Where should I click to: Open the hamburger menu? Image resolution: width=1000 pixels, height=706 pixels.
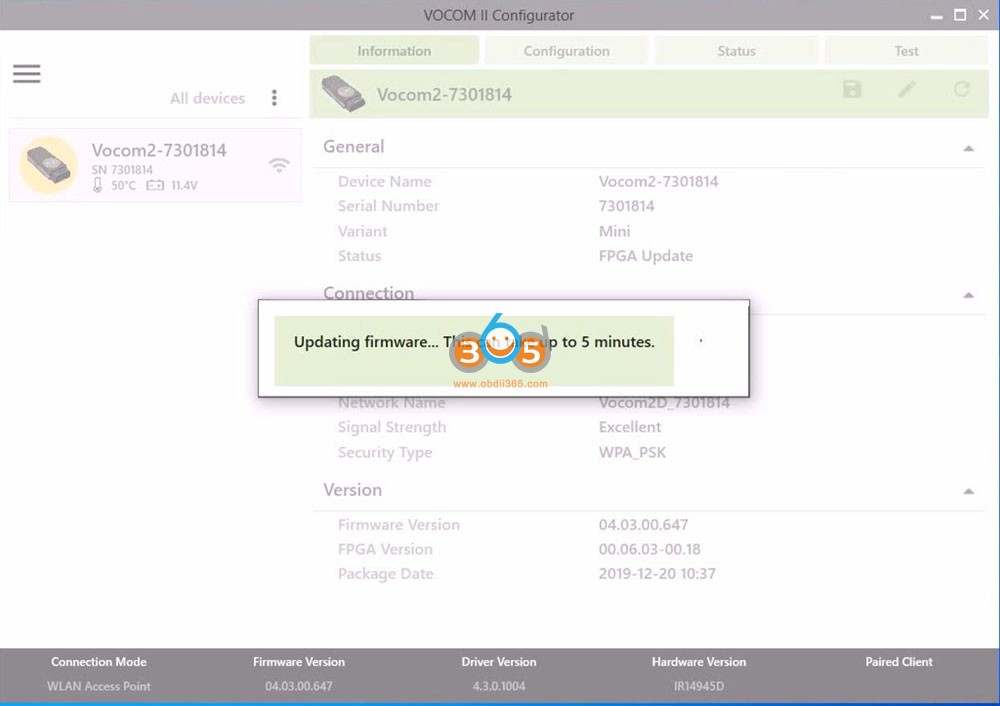click(27, 73)
